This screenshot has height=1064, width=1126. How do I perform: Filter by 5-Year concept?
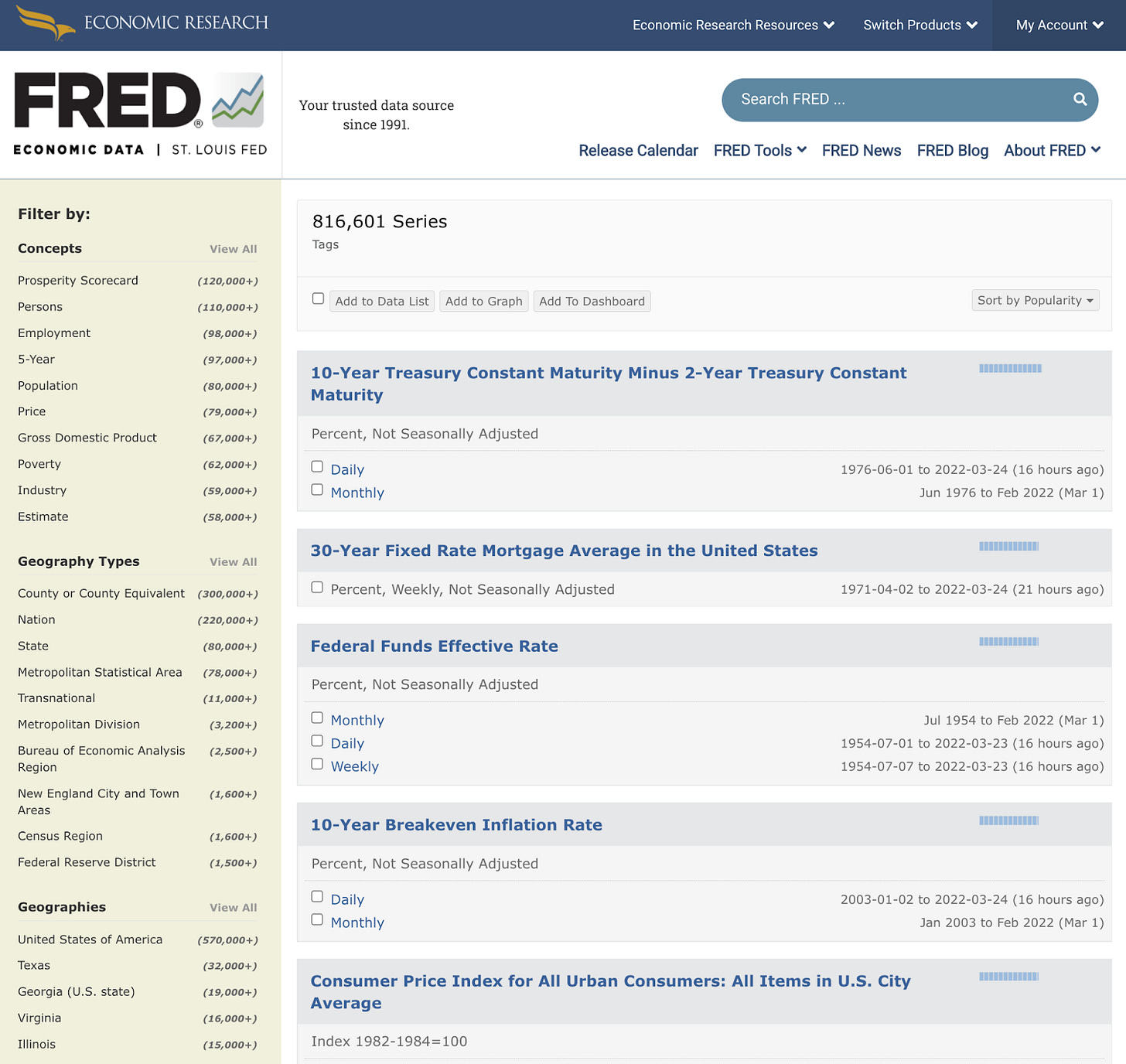tap(36, 359)
